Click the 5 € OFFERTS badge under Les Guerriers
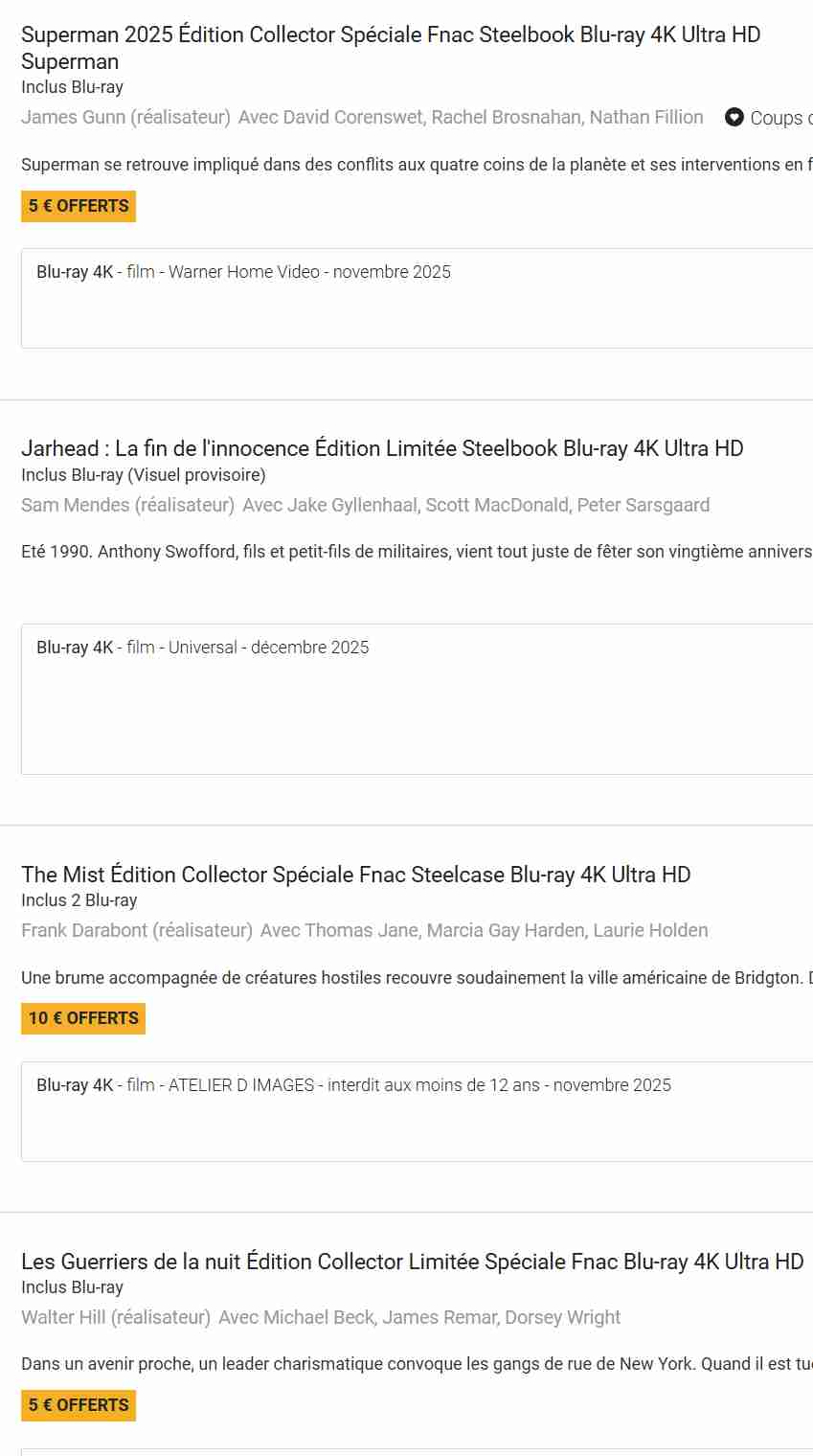 [x=79, y=1405]
